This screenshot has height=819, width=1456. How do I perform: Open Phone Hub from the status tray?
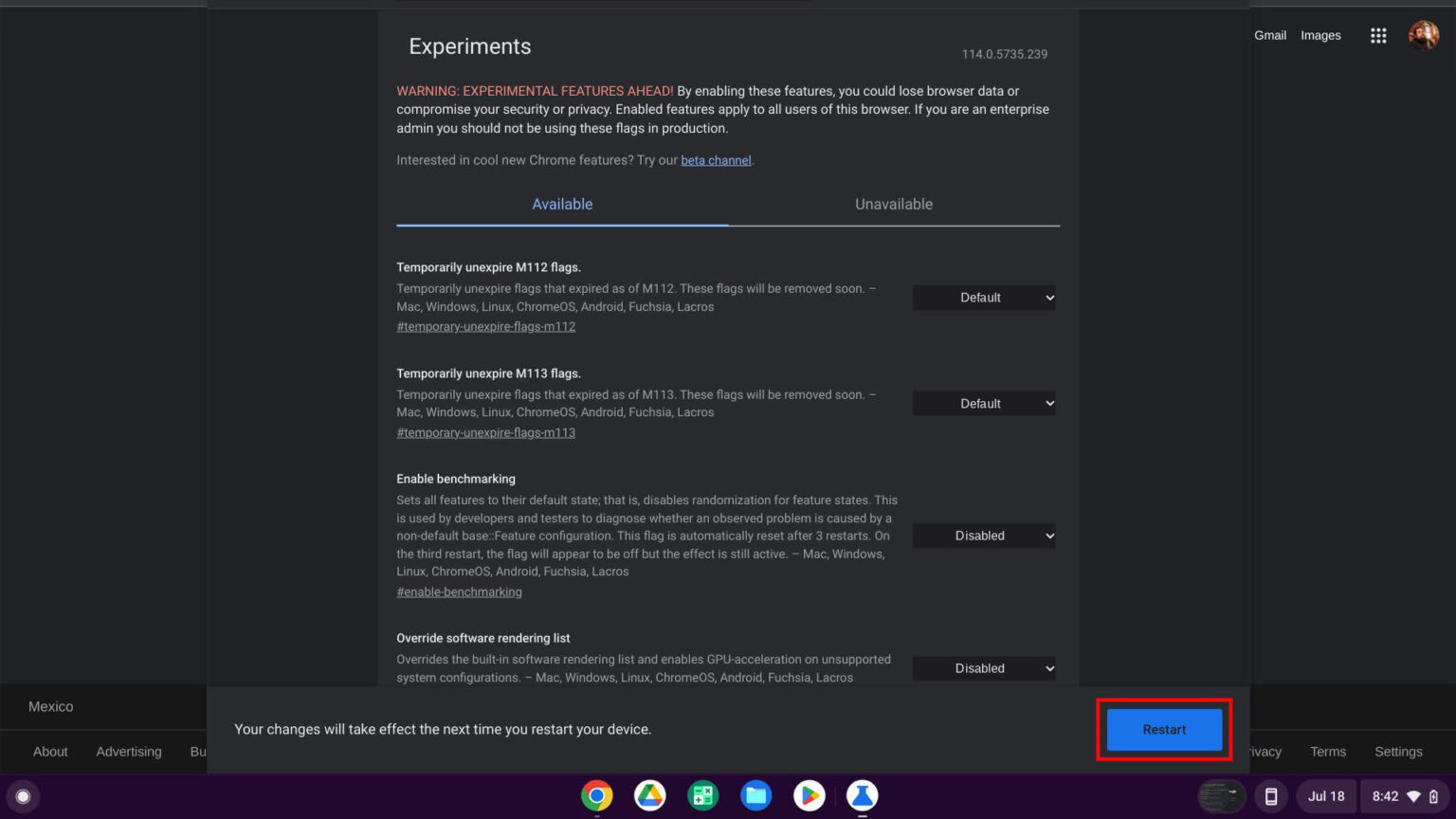1271,796
